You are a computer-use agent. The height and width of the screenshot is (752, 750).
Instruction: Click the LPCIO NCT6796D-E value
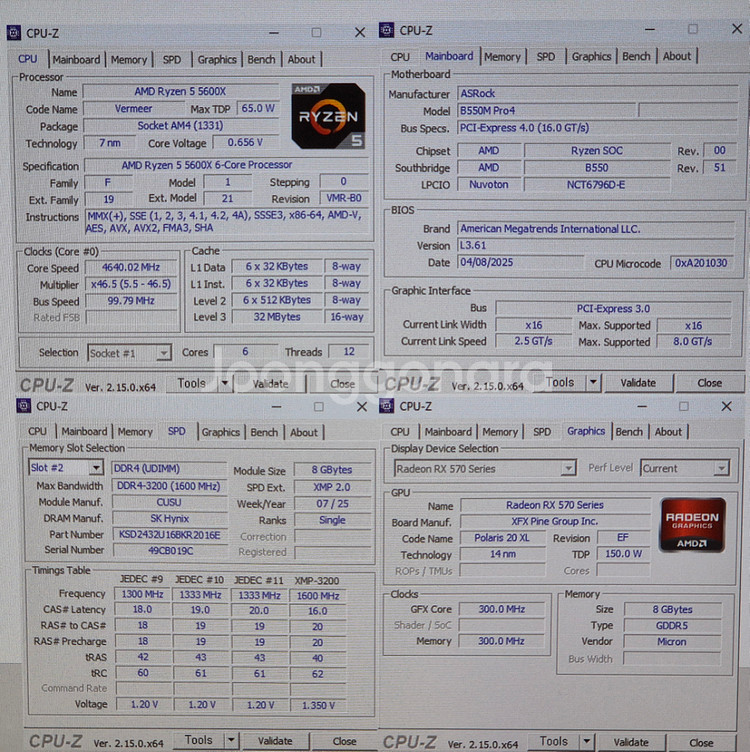tap(596, 185)
